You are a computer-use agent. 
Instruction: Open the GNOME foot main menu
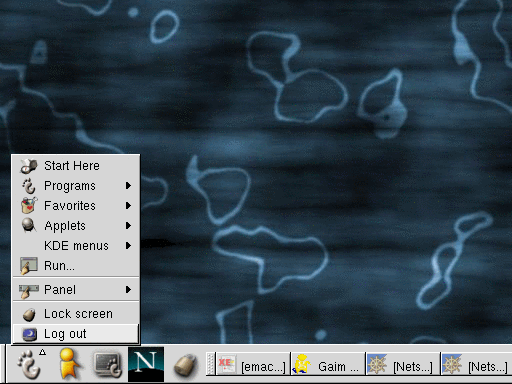pos(29,364)
